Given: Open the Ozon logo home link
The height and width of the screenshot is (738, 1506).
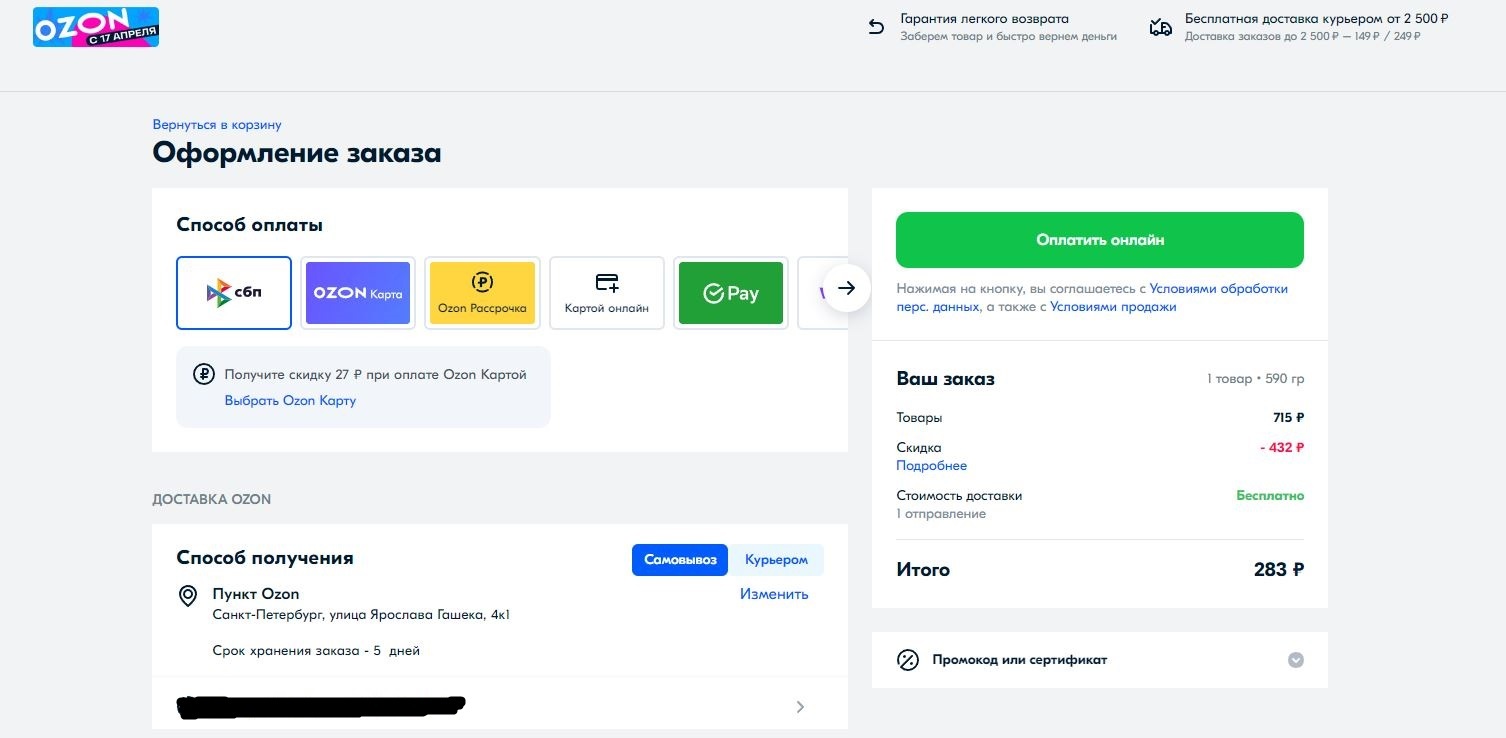Looking at the screenshot, I should click(96, 27).
